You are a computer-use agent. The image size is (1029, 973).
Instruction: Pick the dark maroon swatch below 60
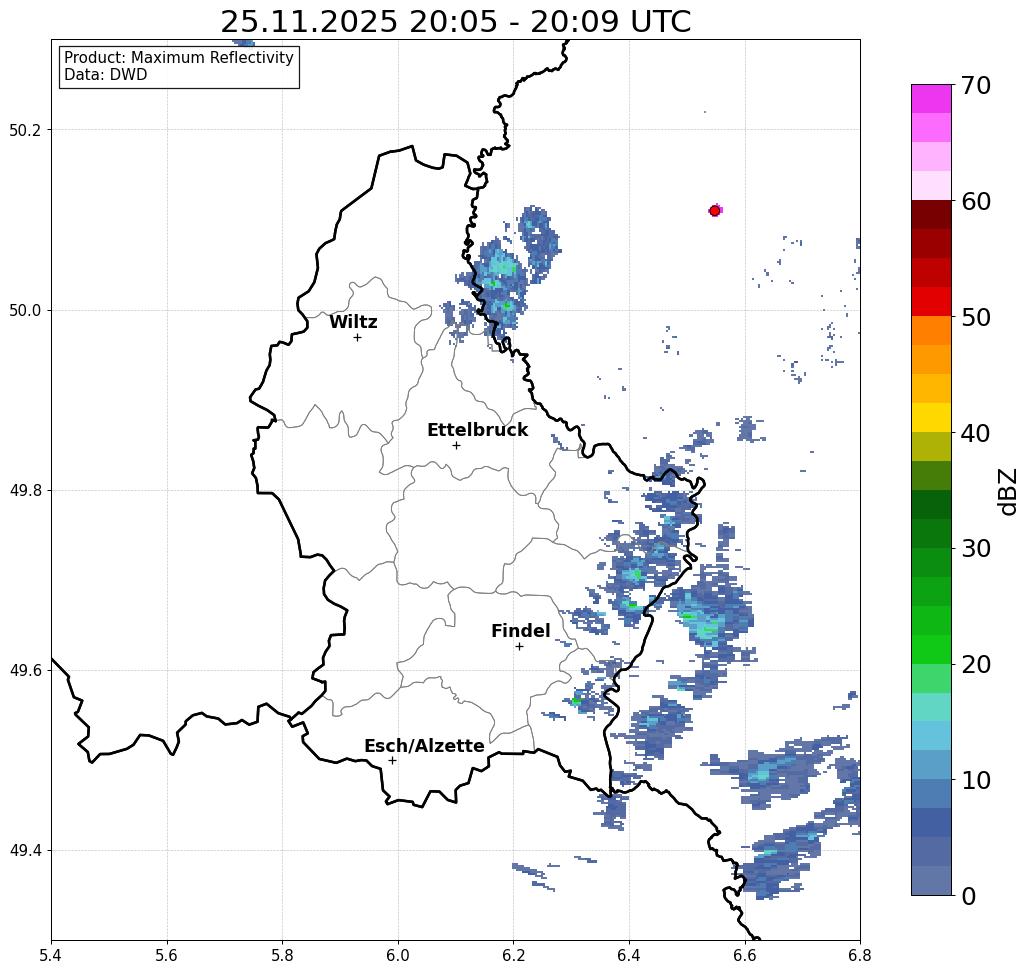[931, 215]
